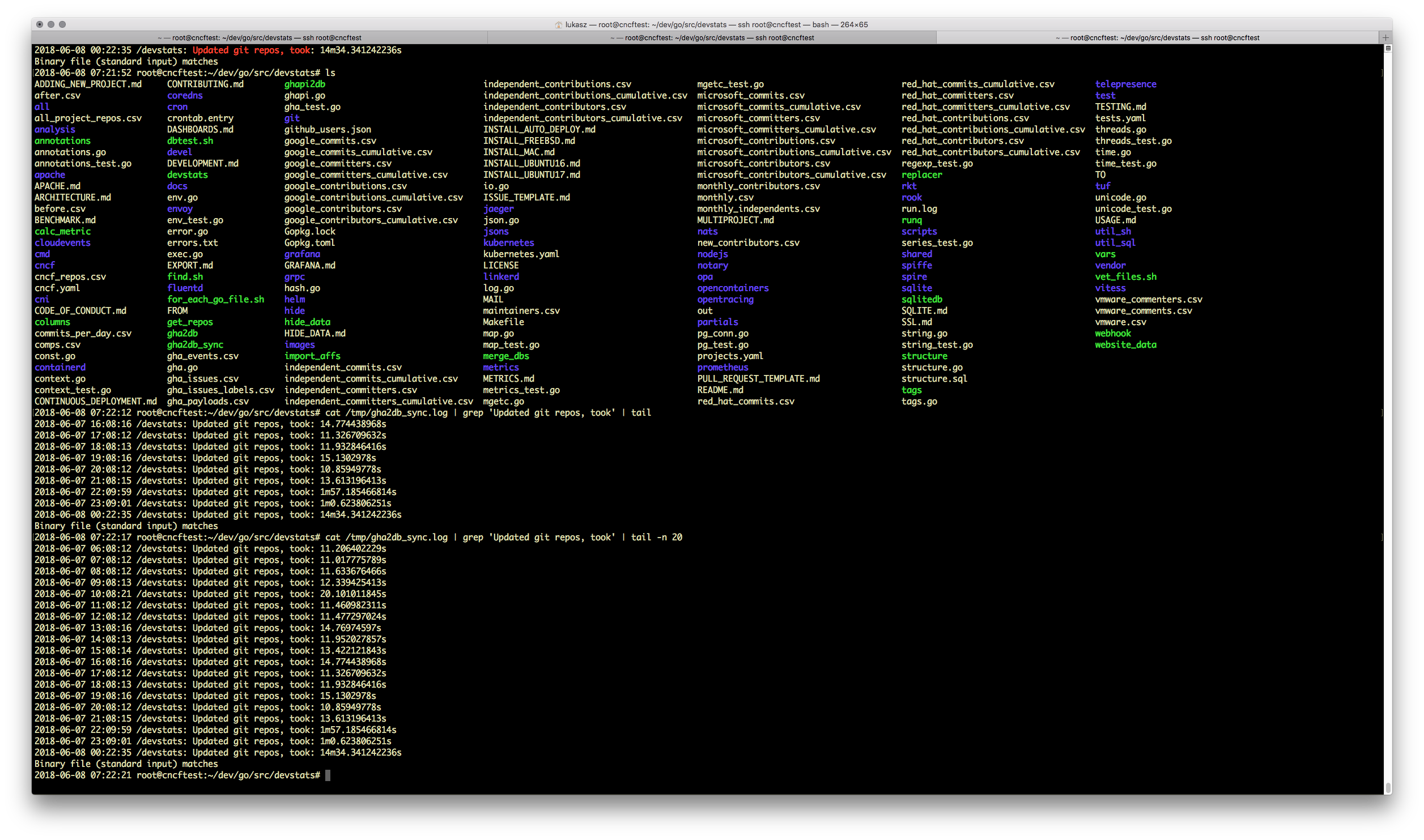Click the Makefile filename in listing
1424x840 pixels.
click(x=503, y=322)
